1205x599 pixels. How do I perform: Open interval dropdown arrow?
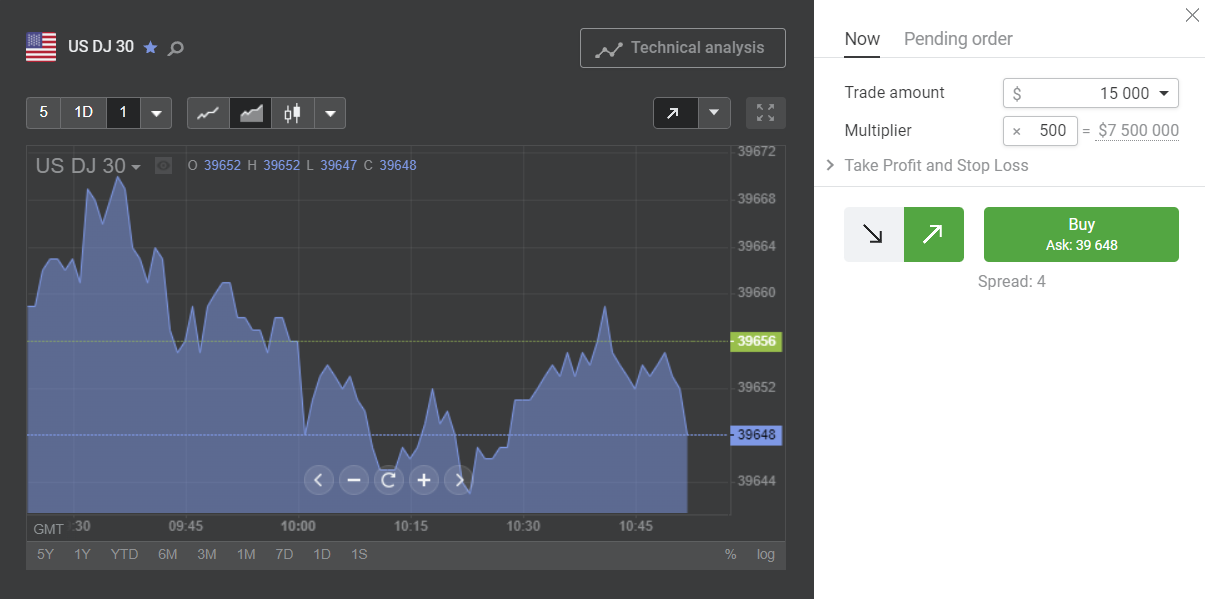pyautogui.click(x=156, y=113)
